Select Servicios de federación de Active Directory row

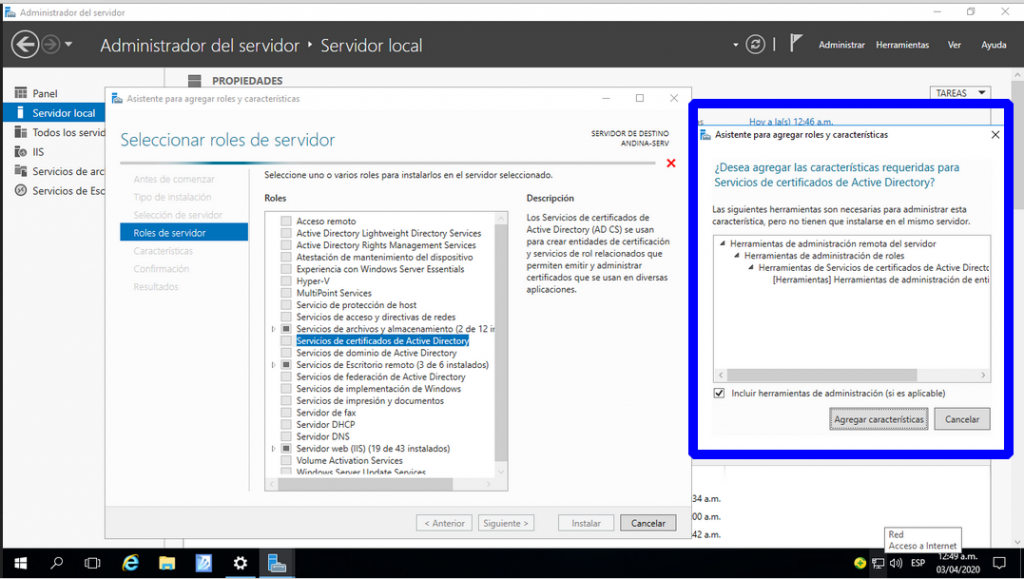click(381, 377)
